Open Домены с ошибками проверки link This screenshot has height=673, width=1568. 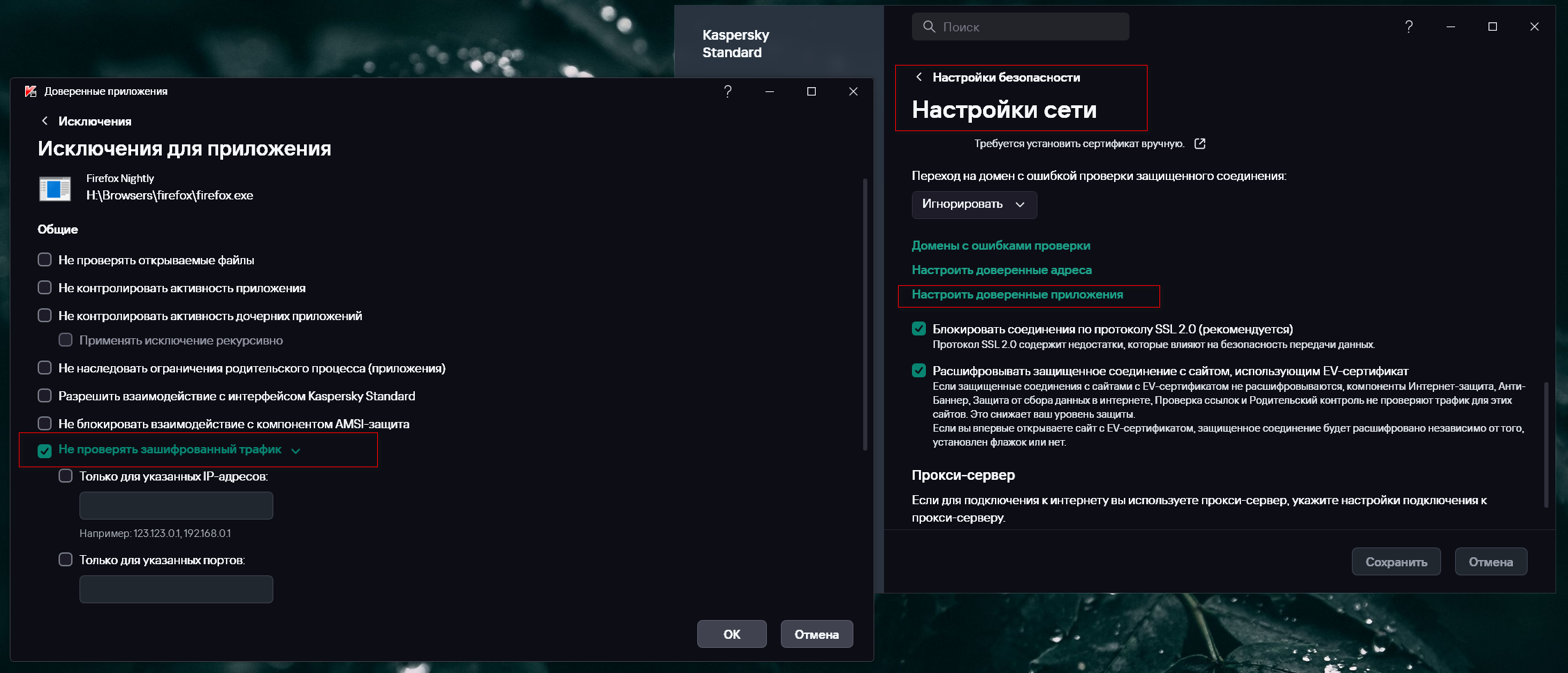[1000, 245]
